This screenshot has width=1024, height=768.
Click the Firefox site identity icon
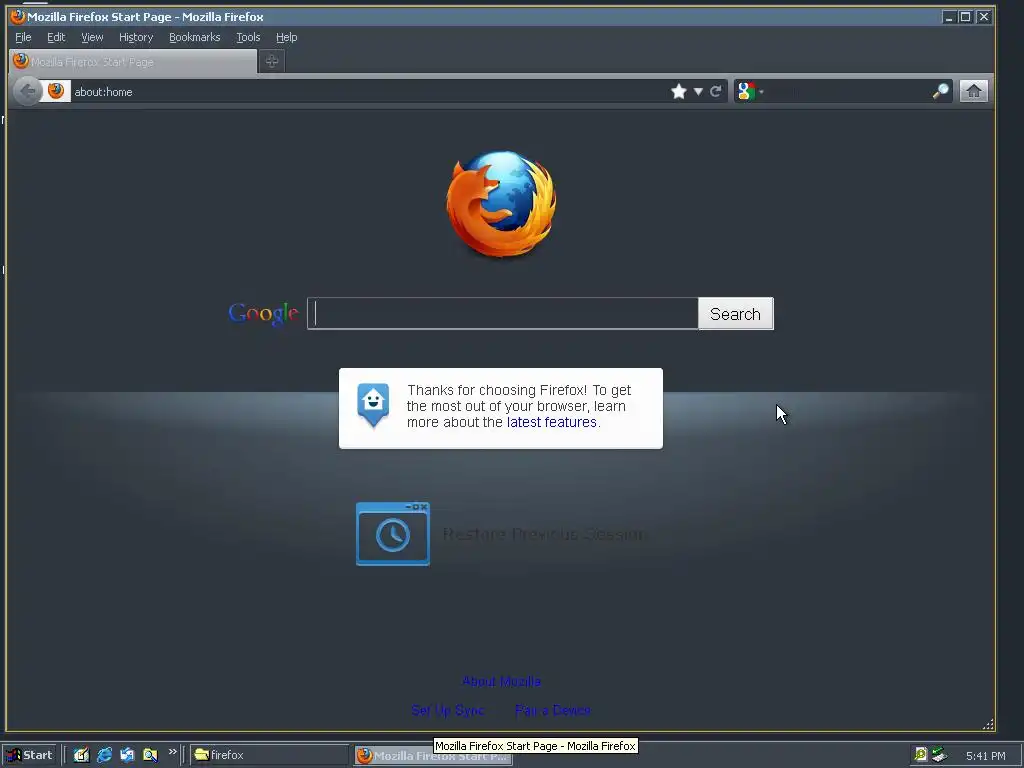click(x=56, y=91)
